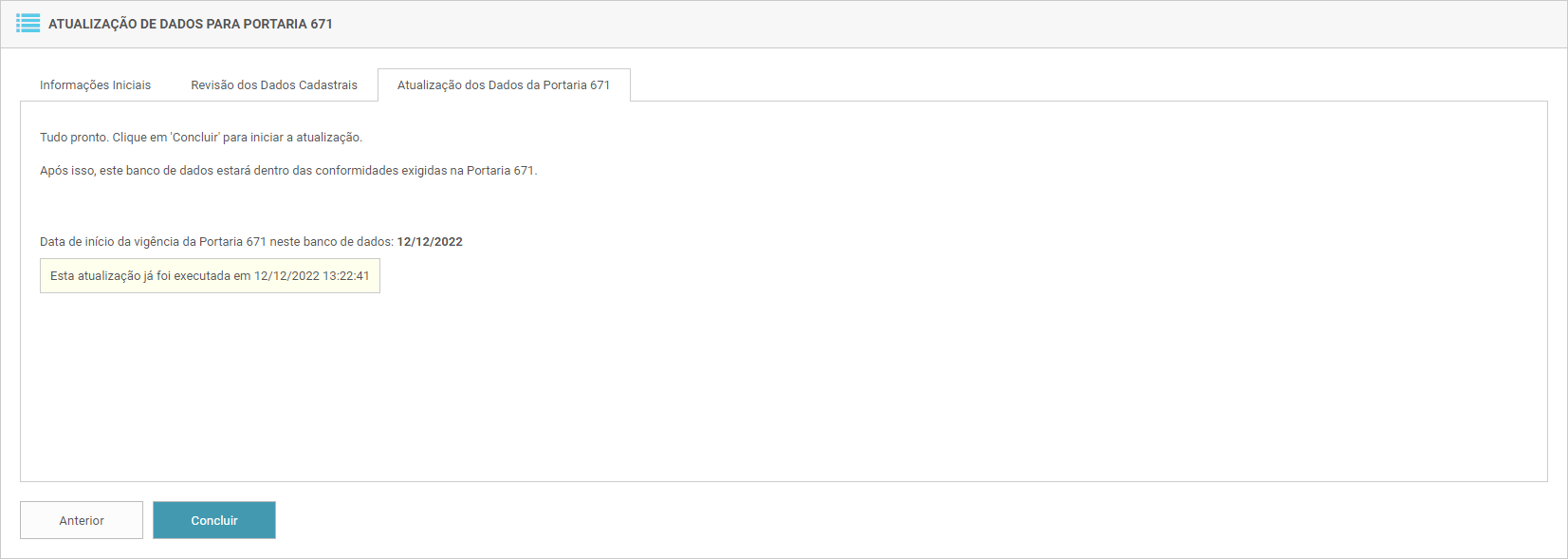Screen dimensions: 1568x559
Task: Click 'neste banco de dados' in the date label
Action: [331, 242]
